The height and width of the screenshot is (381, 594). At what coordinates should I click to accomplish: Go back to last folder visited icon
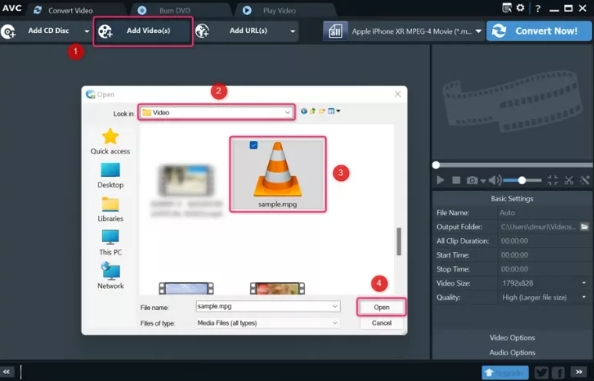coord(304,111)
